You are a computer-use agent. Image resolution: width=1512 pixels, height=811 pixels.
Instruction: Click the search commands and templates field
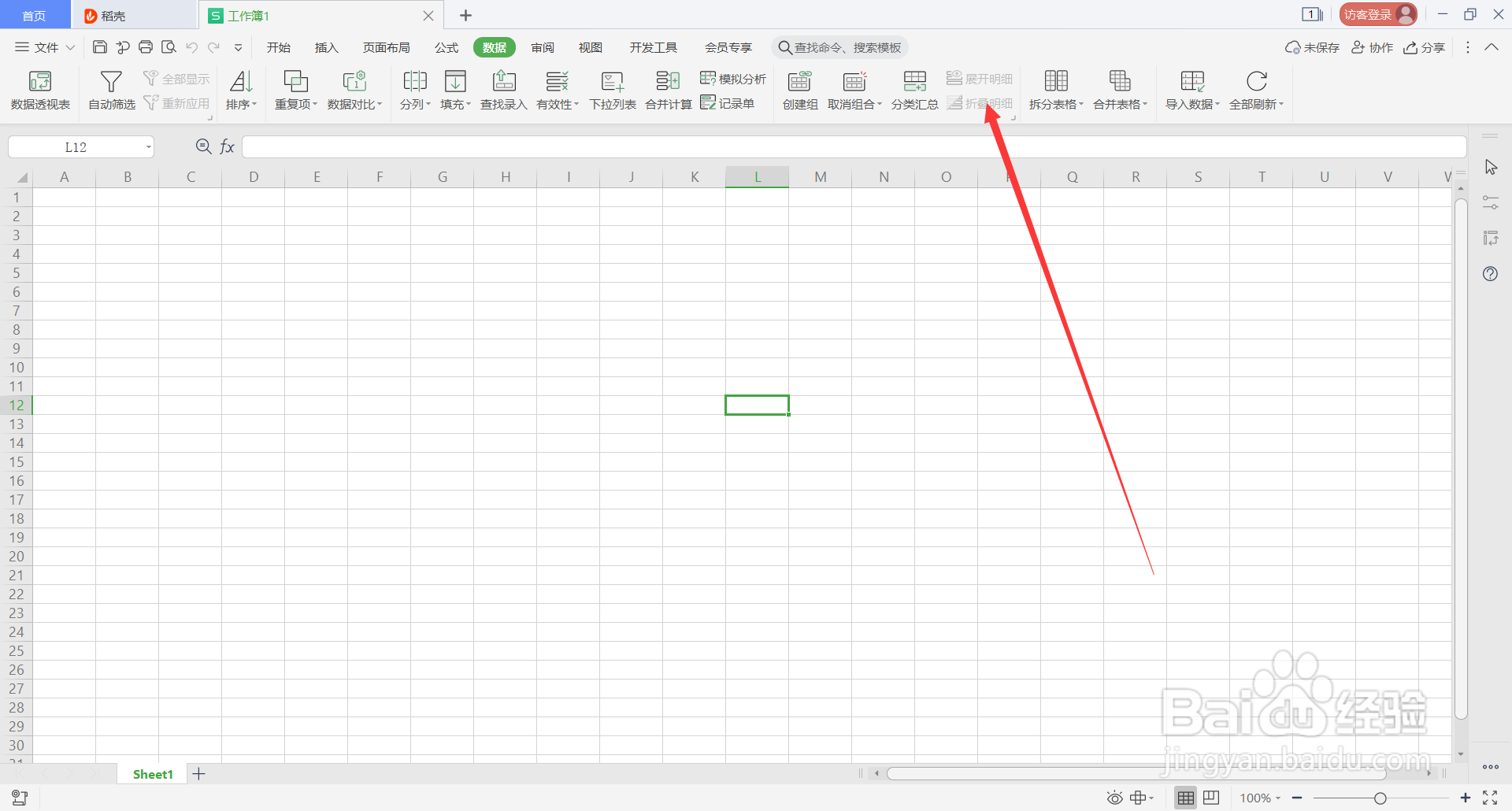tap(839, 47)
